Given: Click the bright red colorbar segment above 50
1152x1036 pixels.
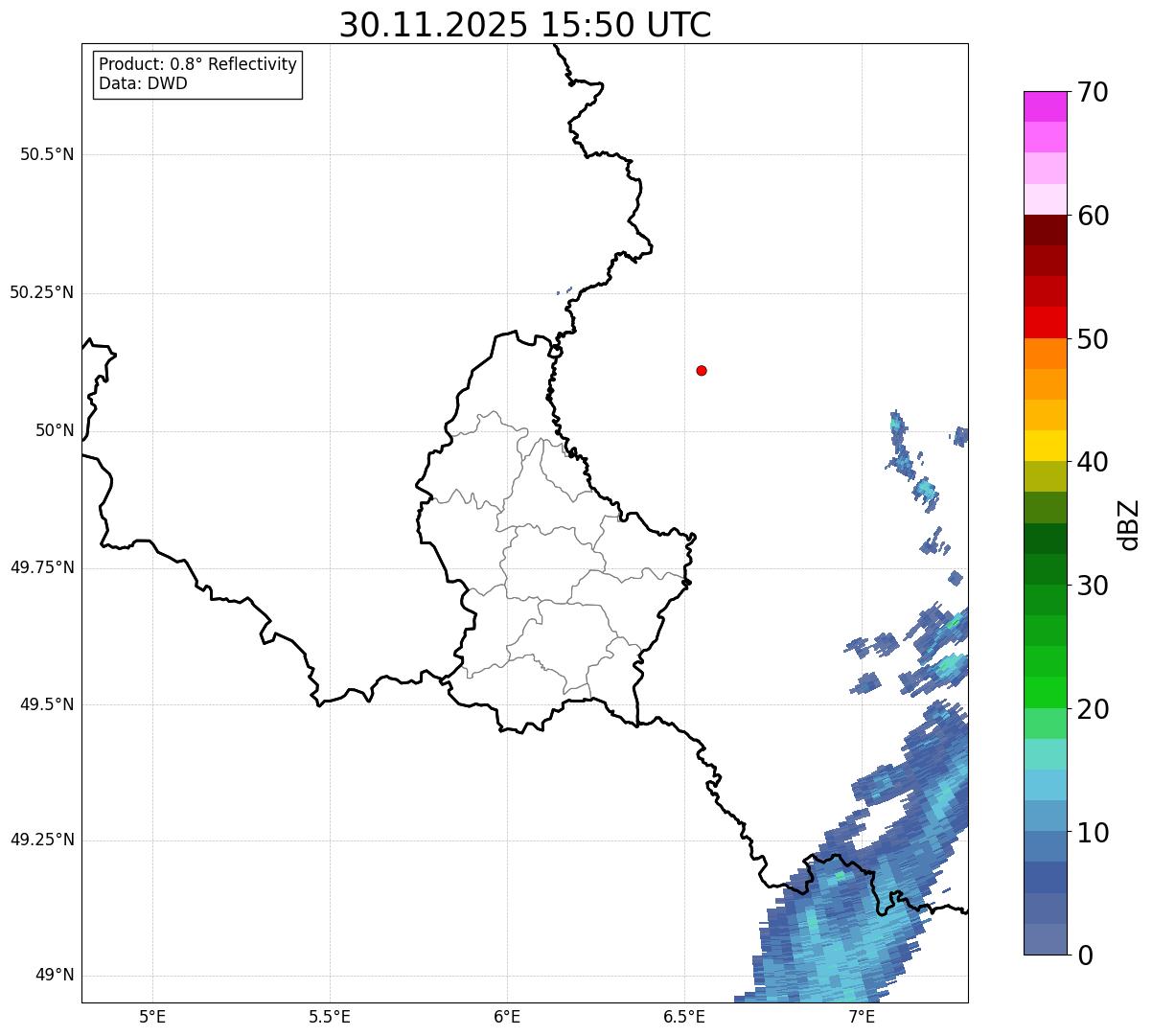Looking at the screenshot, I should (1045, 323).
